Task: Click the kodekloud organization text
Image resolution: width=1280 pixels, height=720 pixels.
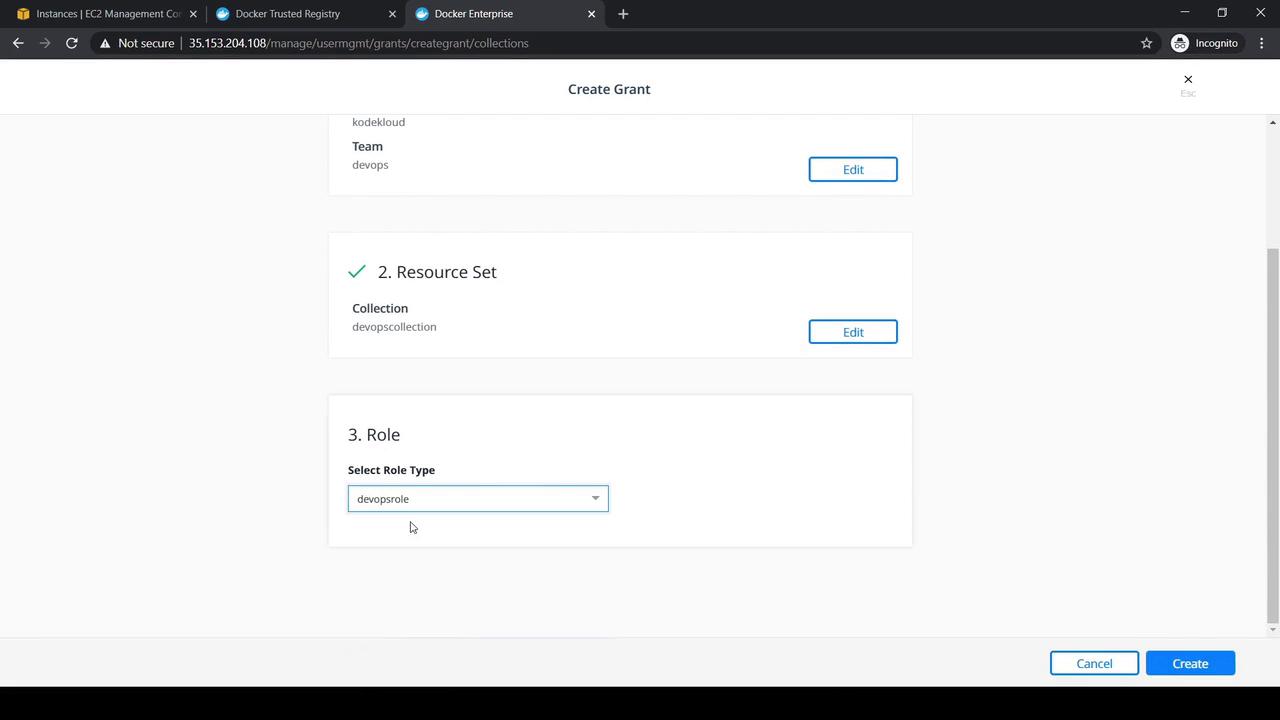Action: pos(378,122)
